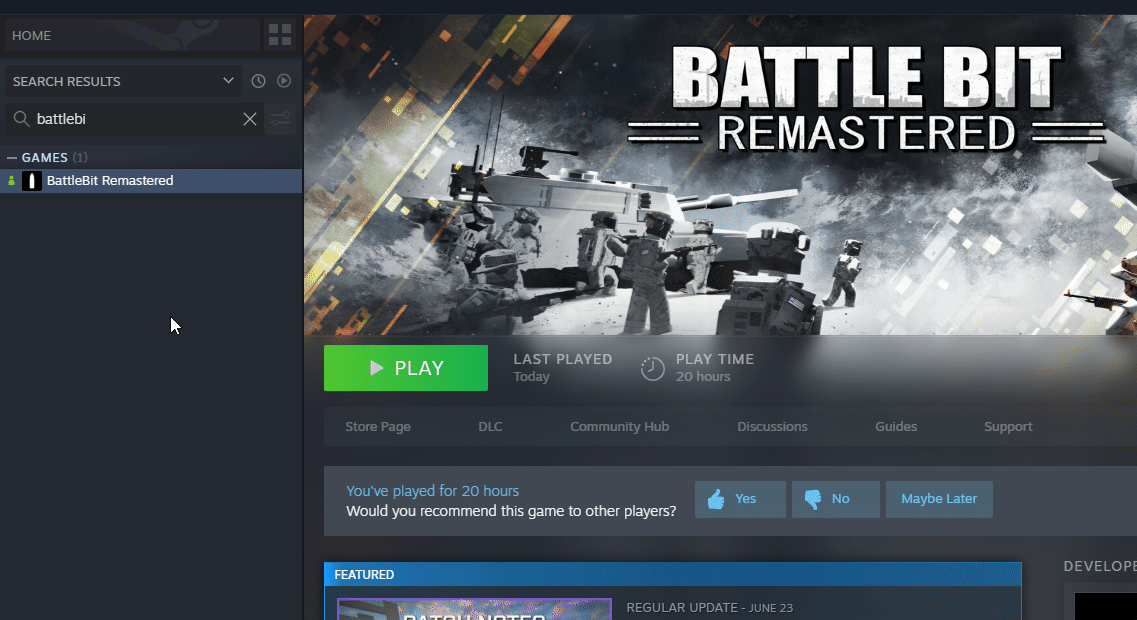Viewport: 1137px width, 620px height.
Task: Open the Store Page tab
Action: tap(378, 427)
